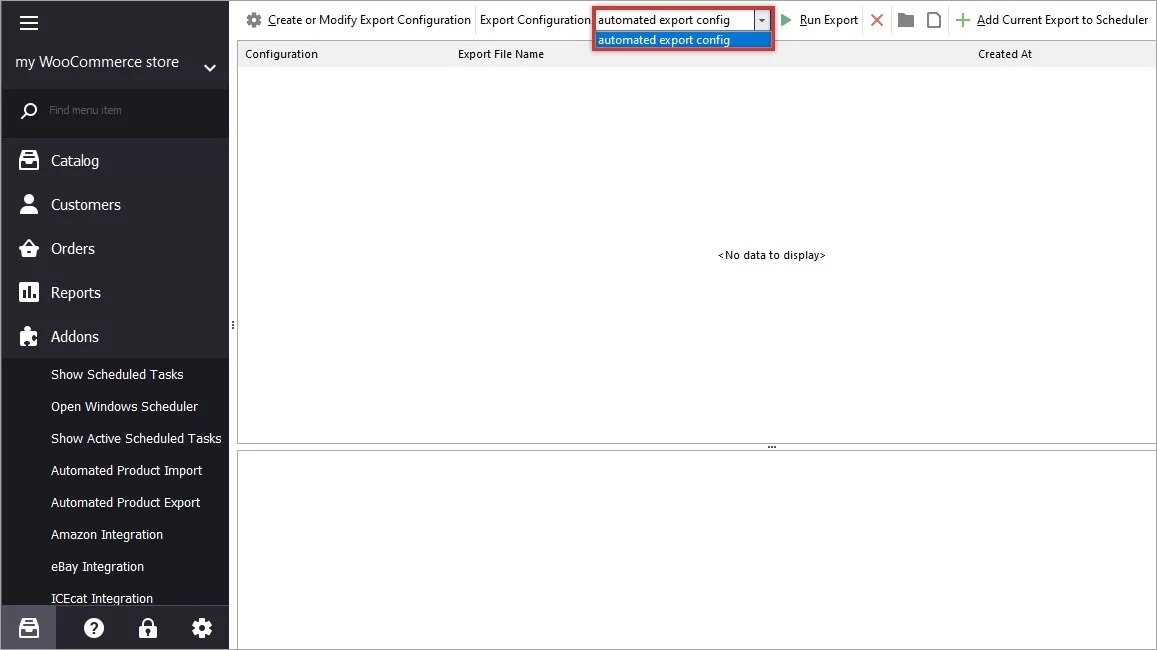The height and width of the screenshot is (650, 1157).
Task: Open the Export Configuration dropdown arrow
Action: [x=762, y=19]
